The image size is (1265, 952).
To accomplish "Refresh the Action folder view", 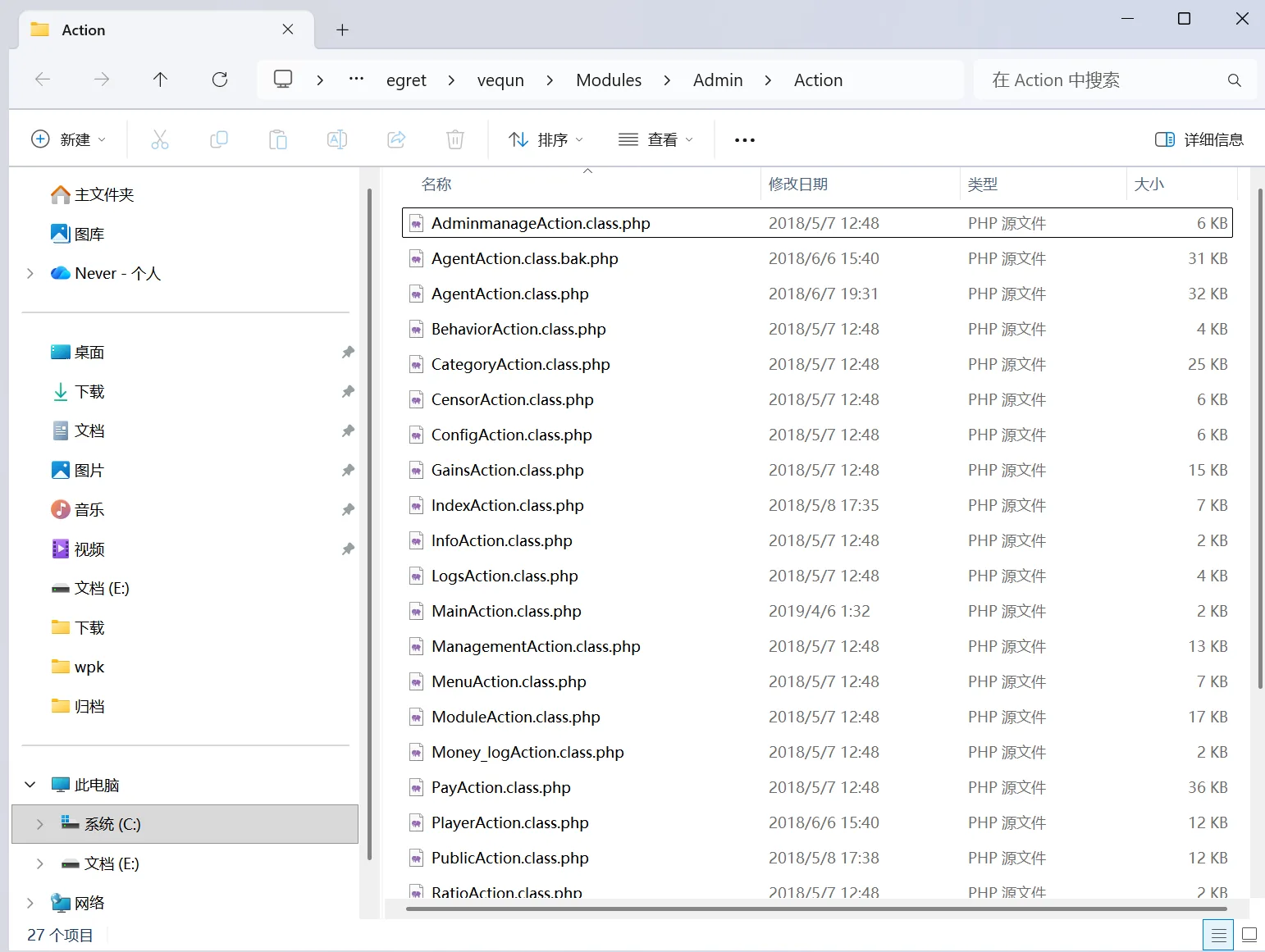I will [220, 80].
